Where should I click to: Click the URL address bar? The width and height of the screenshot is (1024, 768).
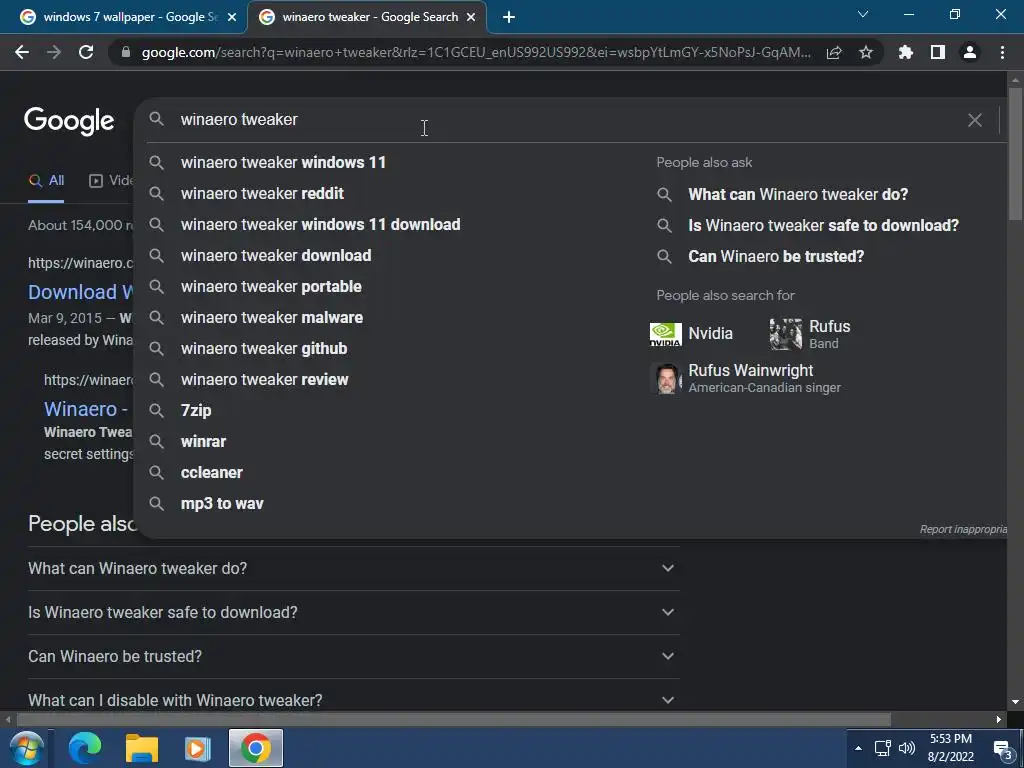tap(476, 52)
